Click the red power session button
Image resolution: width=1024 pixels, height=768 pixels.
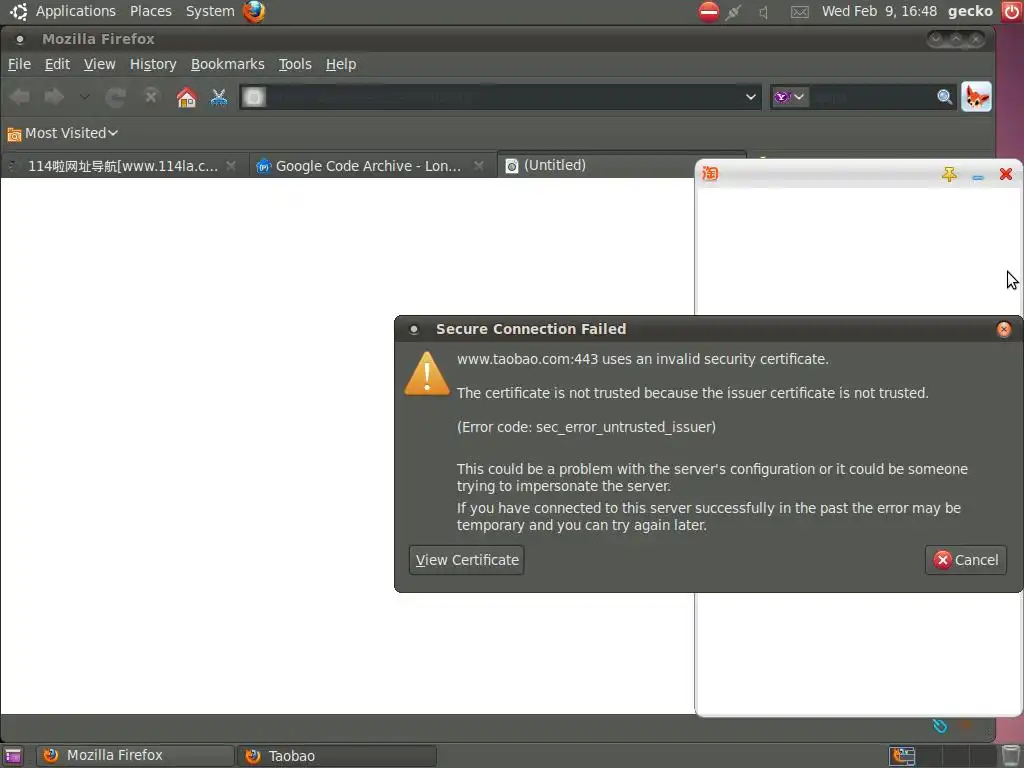click(x=1011, y=11)
